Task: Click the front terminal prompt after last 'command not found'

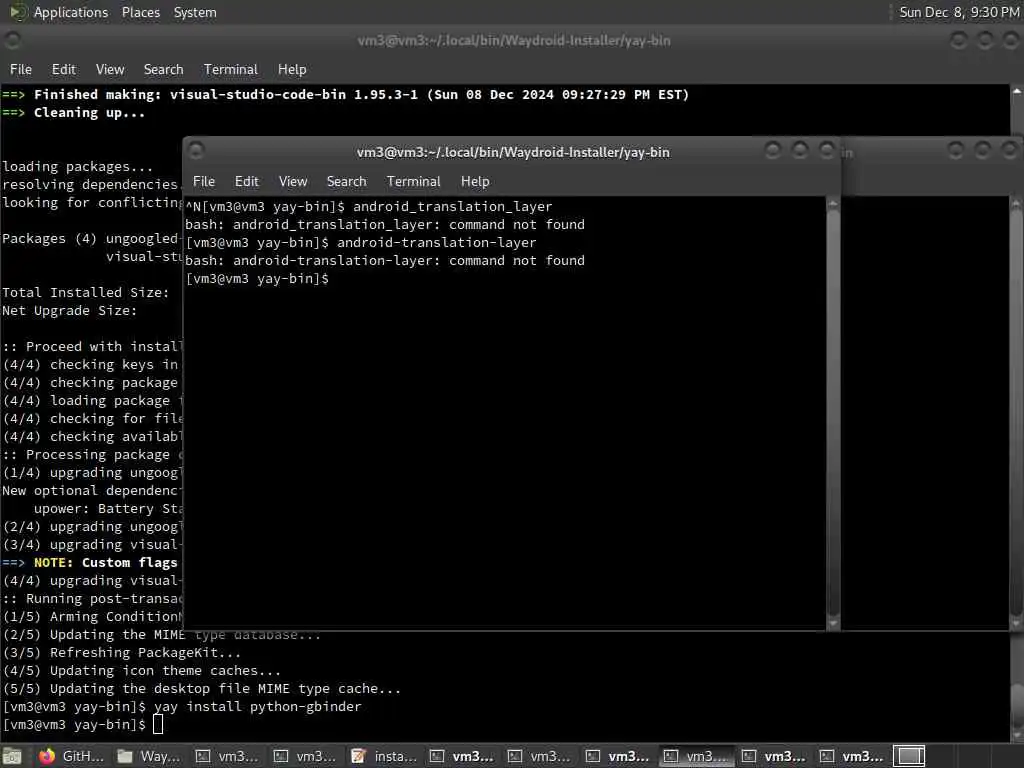Action: coord(257,279)
